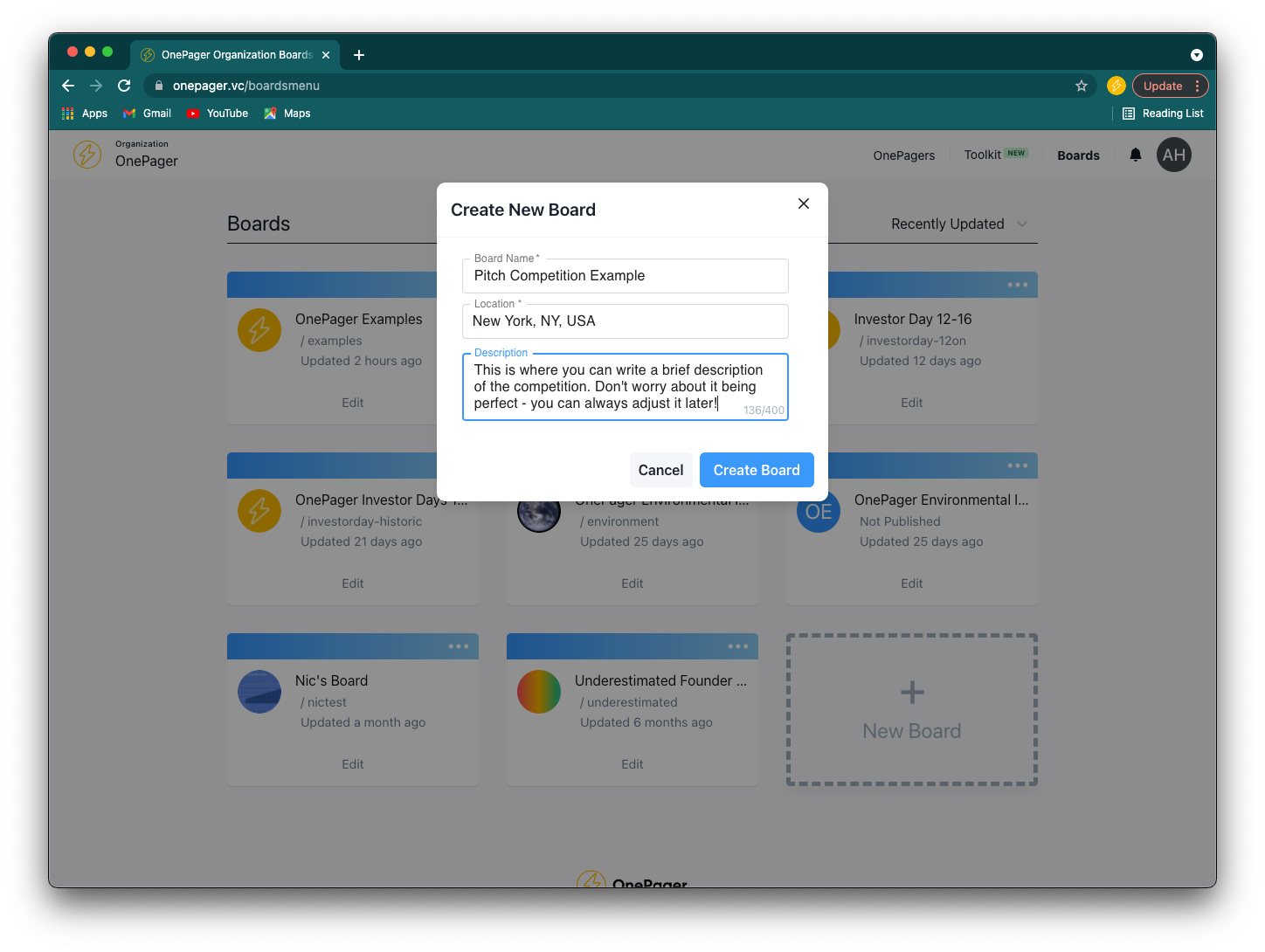Click site lock icon in address bar
This screenshot has height=952, width=1265.
click(x=159, y=86)
